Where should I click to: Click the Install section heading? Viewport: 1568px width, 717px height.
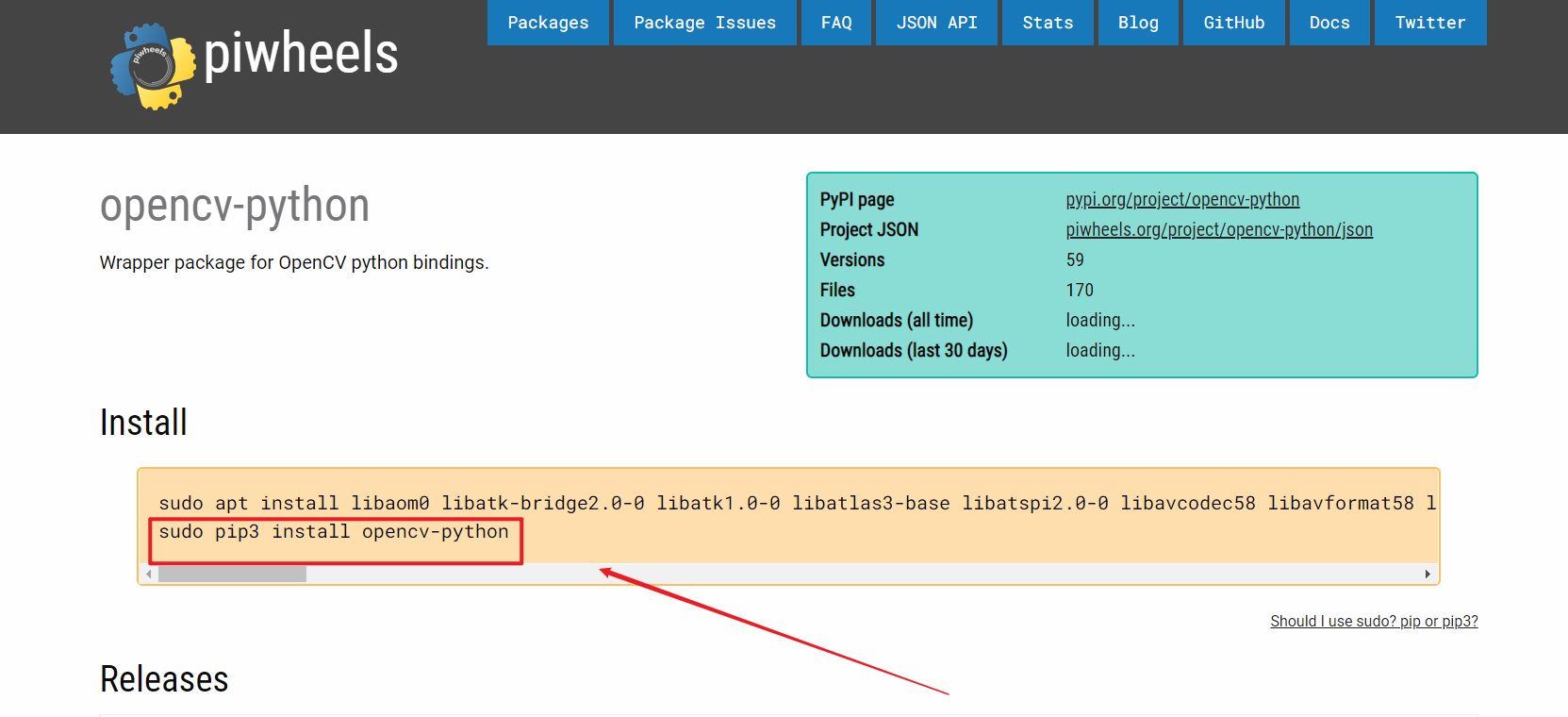point(143,422)
